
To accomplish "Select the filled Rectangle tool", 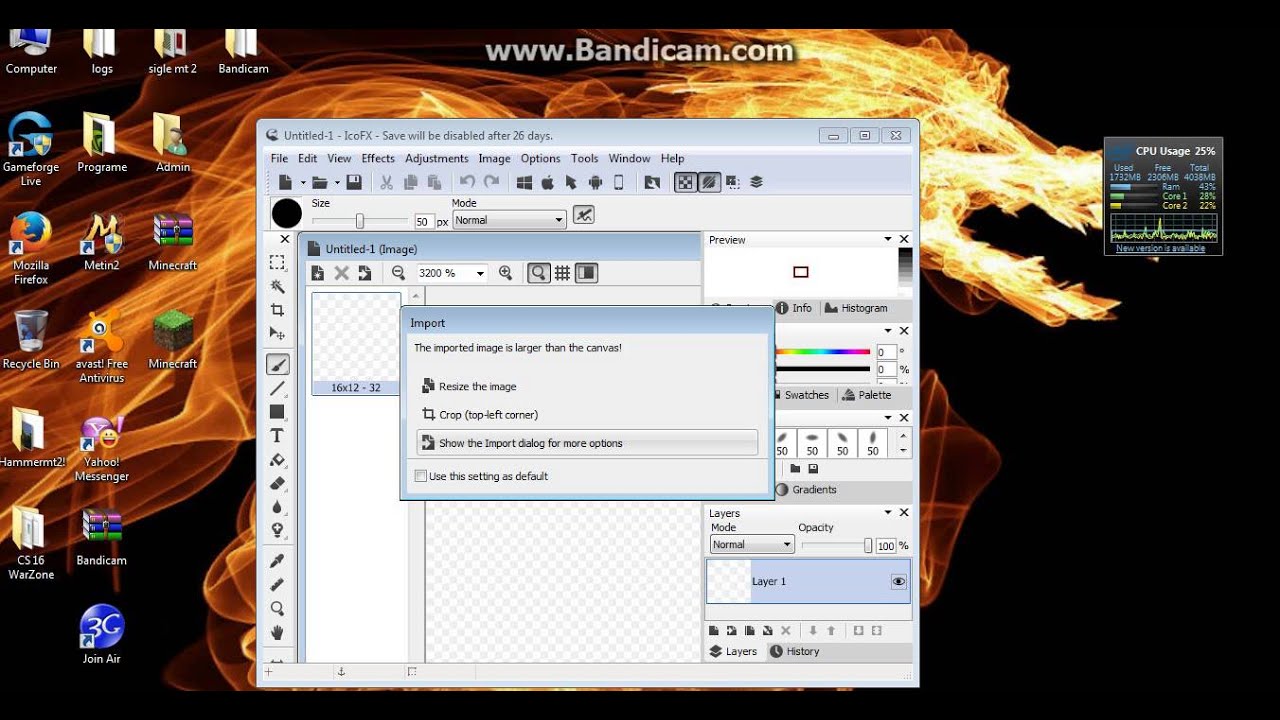I will click(277, 412).
